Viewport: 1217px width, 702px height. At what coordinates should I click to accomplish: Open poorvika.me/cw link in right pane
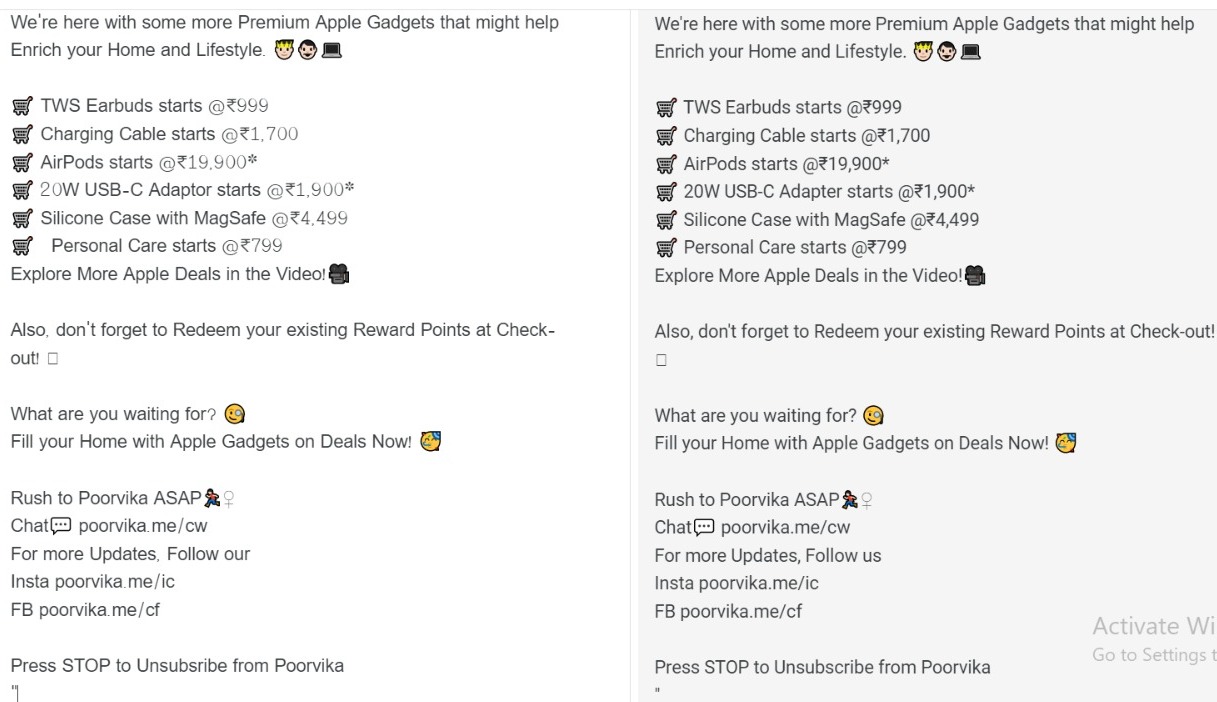[785, 528]
